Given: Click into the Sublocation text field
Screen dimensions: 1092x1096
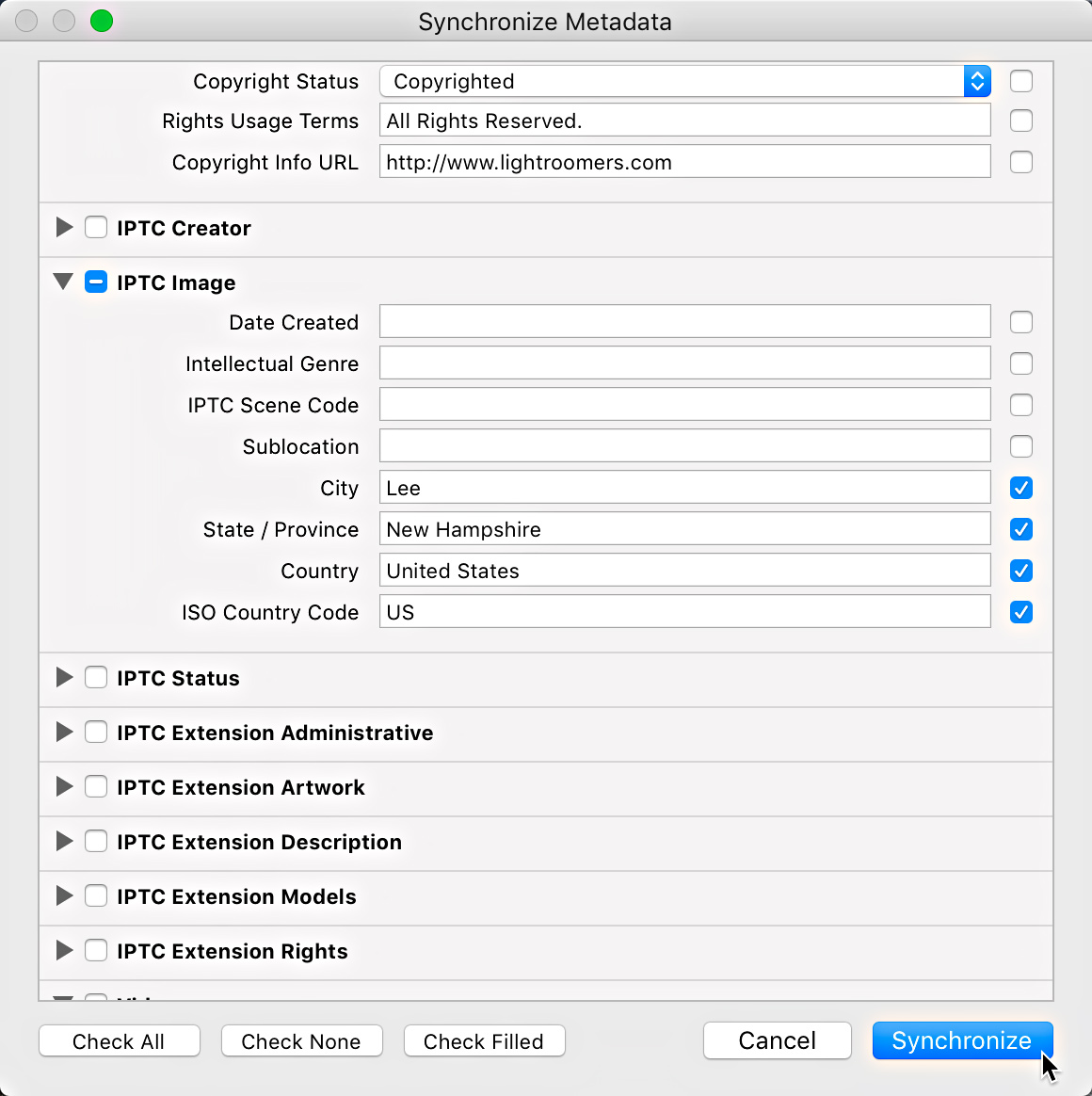Looking at the screenshot, I should (x=684, y=446).
